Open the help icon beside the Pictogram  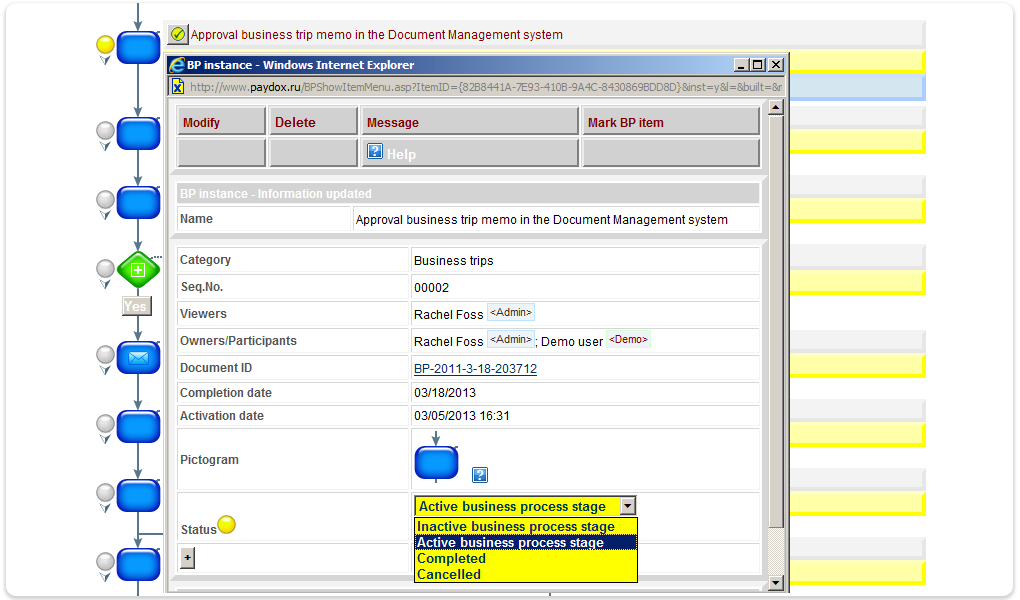(479, 475)
